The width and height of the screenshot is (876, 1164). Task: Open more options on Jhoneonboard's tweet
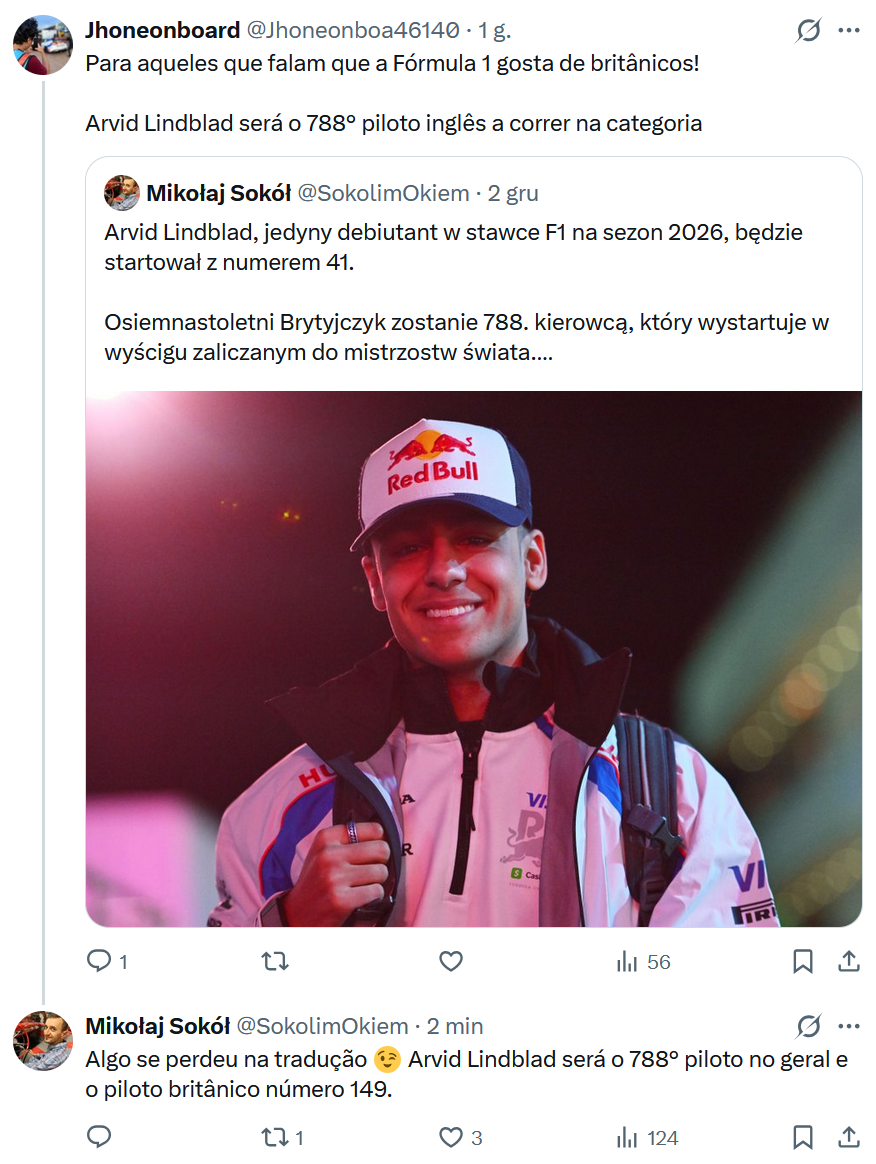pos(848,31)
